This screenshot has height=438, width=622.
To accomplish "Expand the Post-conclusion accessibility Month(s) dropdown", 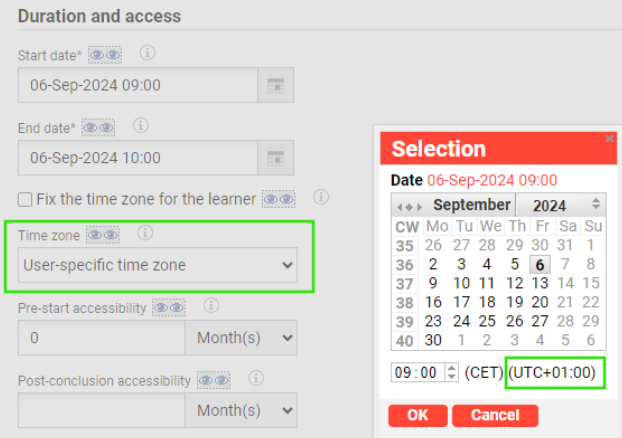I will point(241,410).
